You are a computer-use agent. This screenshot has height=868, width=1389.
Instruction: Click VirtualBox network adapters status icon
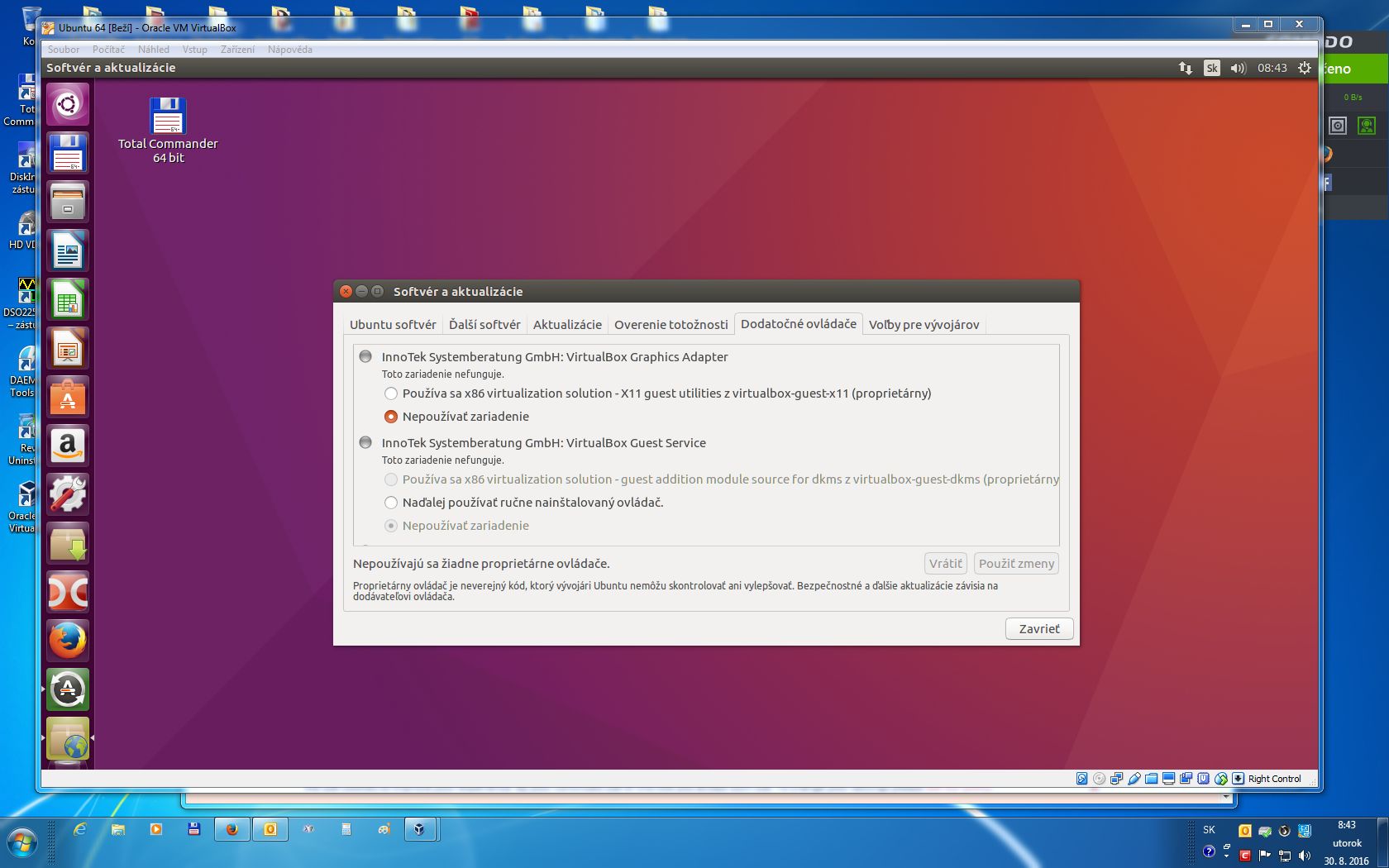pyautogui.click(x=1117, y=779)
